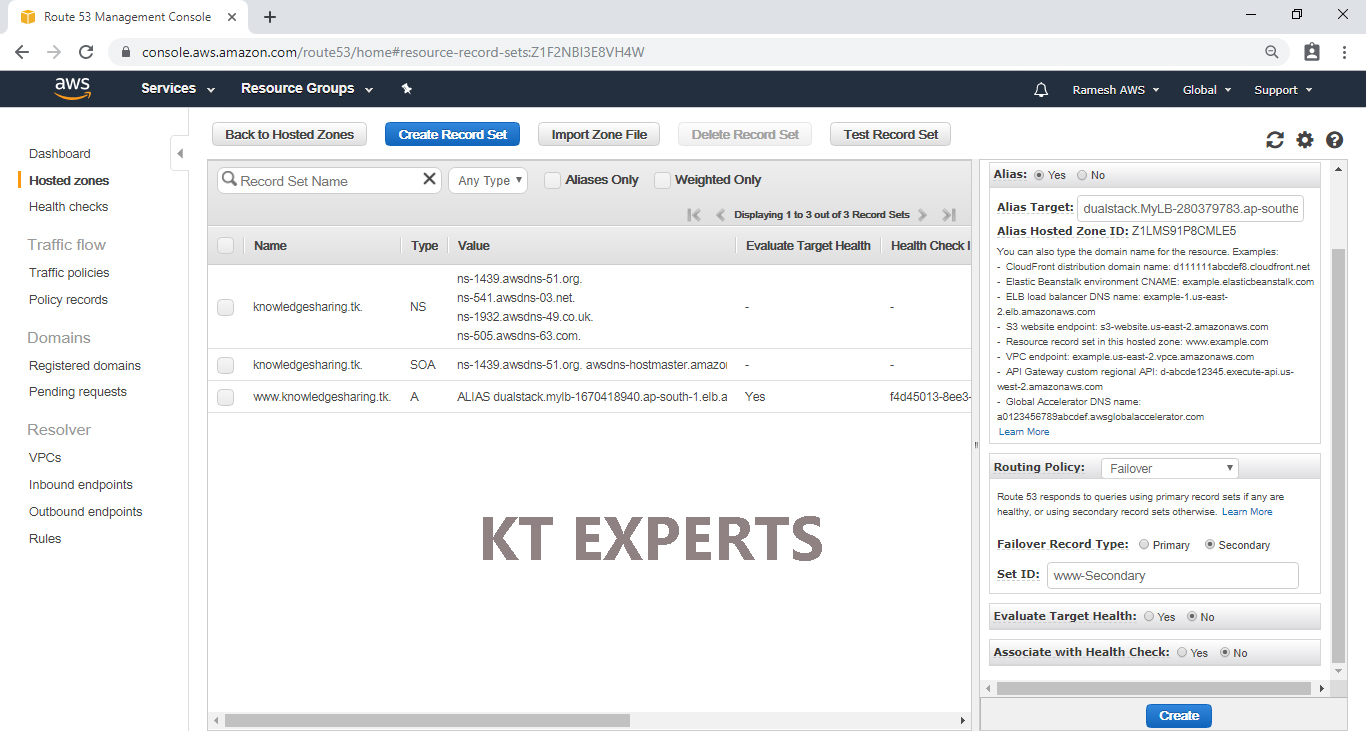Open the pin shortcuts star icon
Screen dimensions: 1366x736
point(406,89)
